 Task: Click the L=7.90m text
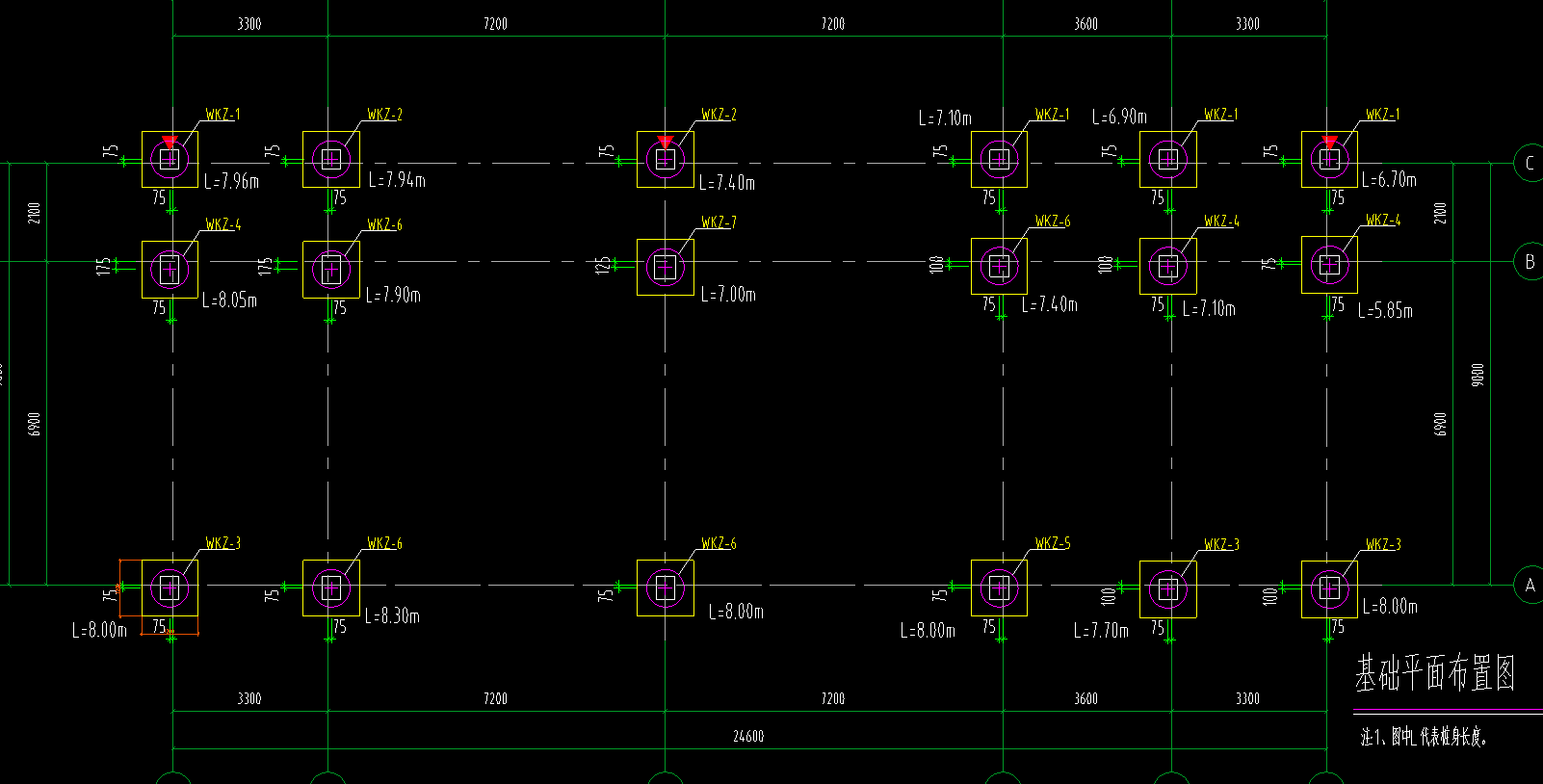click(393, 295)
